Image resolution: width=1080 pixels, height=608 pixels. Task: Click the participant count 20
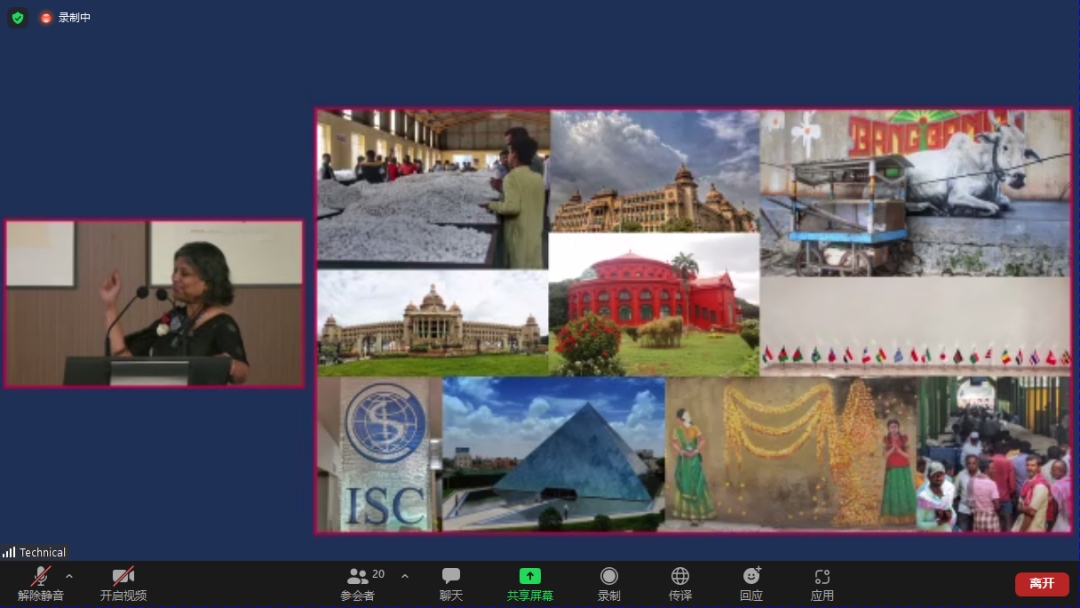click(378, 574)
